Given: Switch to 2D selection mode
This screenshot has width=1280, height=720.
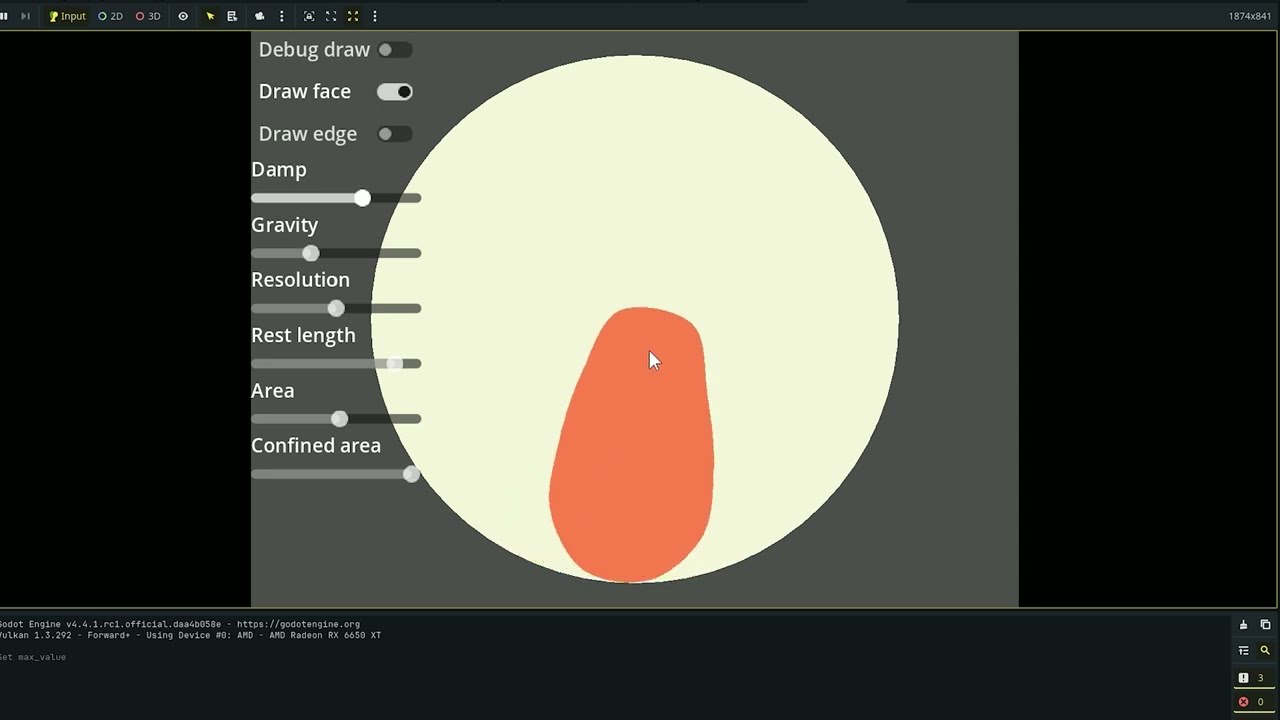Looking at the screenshot, I should pos(110,16).
